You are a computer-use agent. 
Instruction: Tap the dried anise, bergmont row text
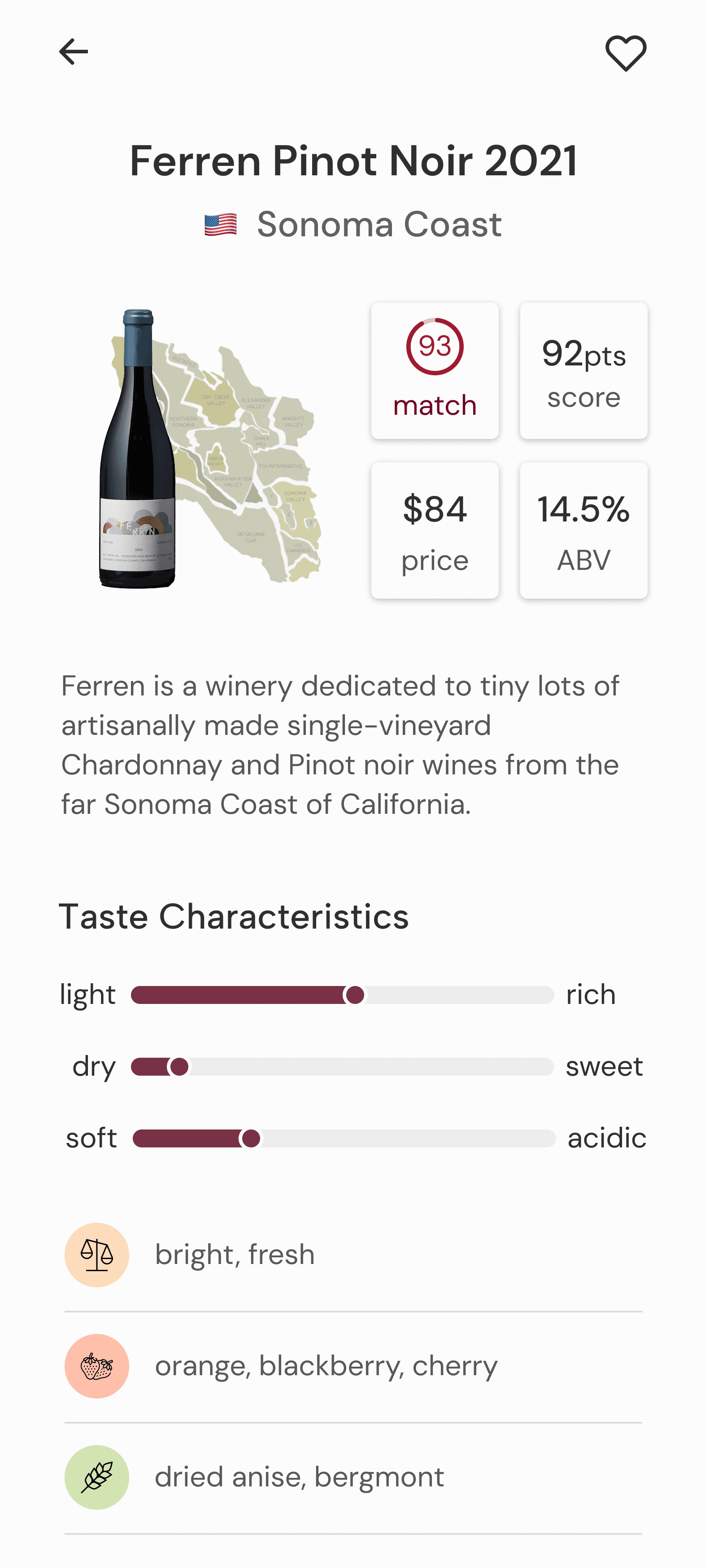(x=300, y=1477)
